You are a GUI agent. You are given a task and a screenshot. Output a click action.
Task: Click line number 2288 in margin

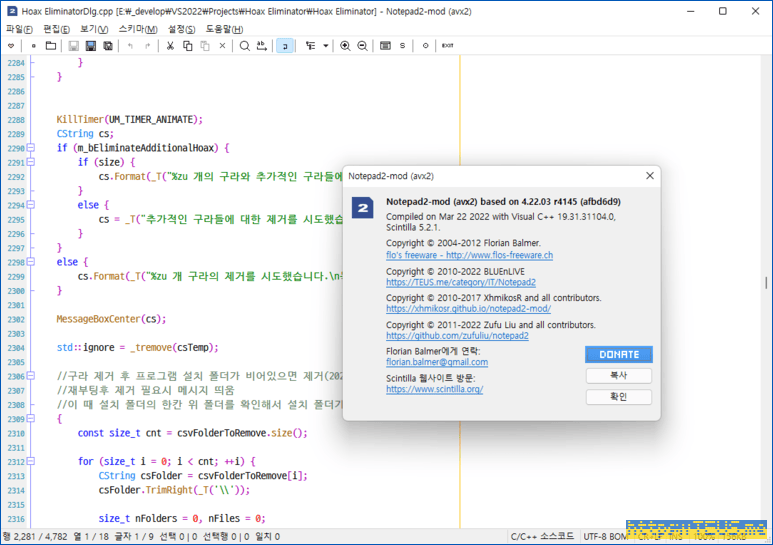[x=16, y=120]
